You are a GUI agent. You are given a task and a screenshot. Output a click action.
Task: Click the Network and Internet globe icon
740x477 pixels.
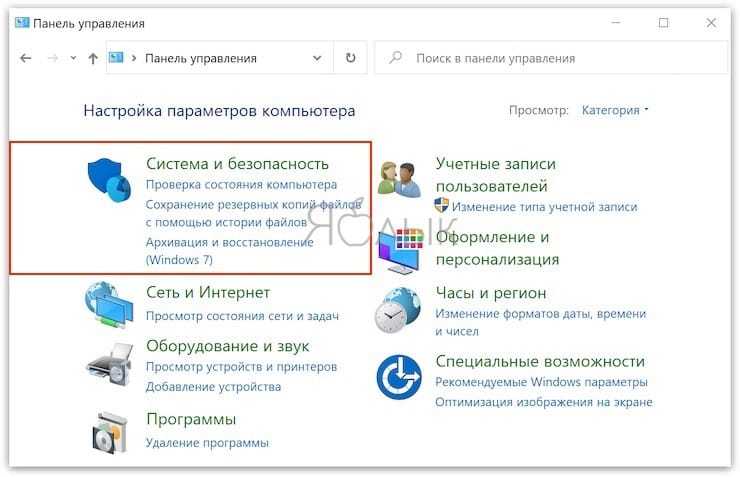tap(109, 304)
